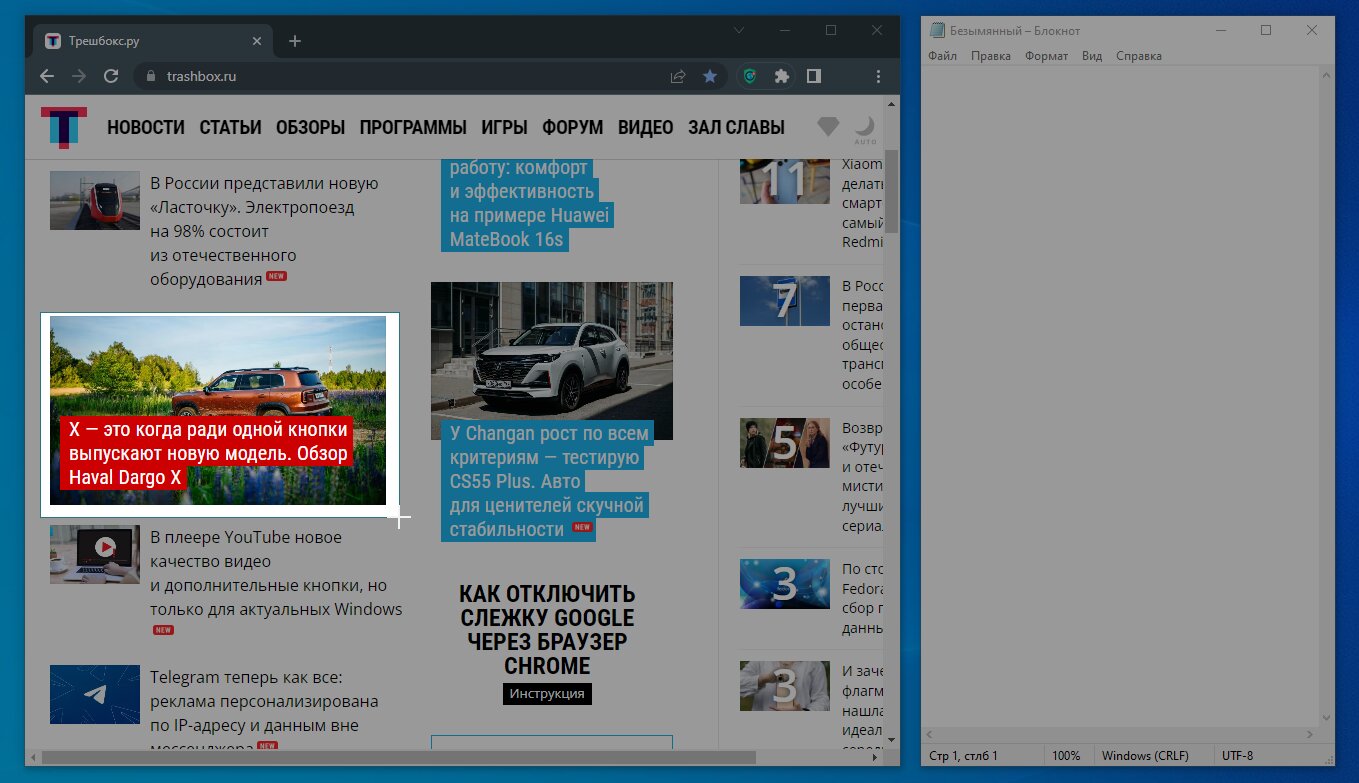Image resolution: width=1359 pixels, height=783 pixels.
Task: Open the Fedora article by По сто
Action: coord(862,598)
